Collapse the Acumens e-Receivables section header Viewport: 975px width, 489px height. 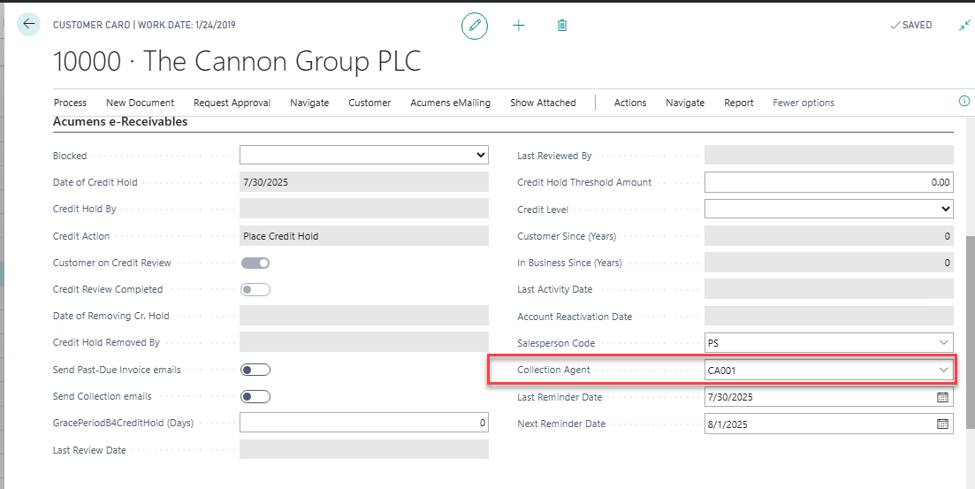tap(120, 122)
